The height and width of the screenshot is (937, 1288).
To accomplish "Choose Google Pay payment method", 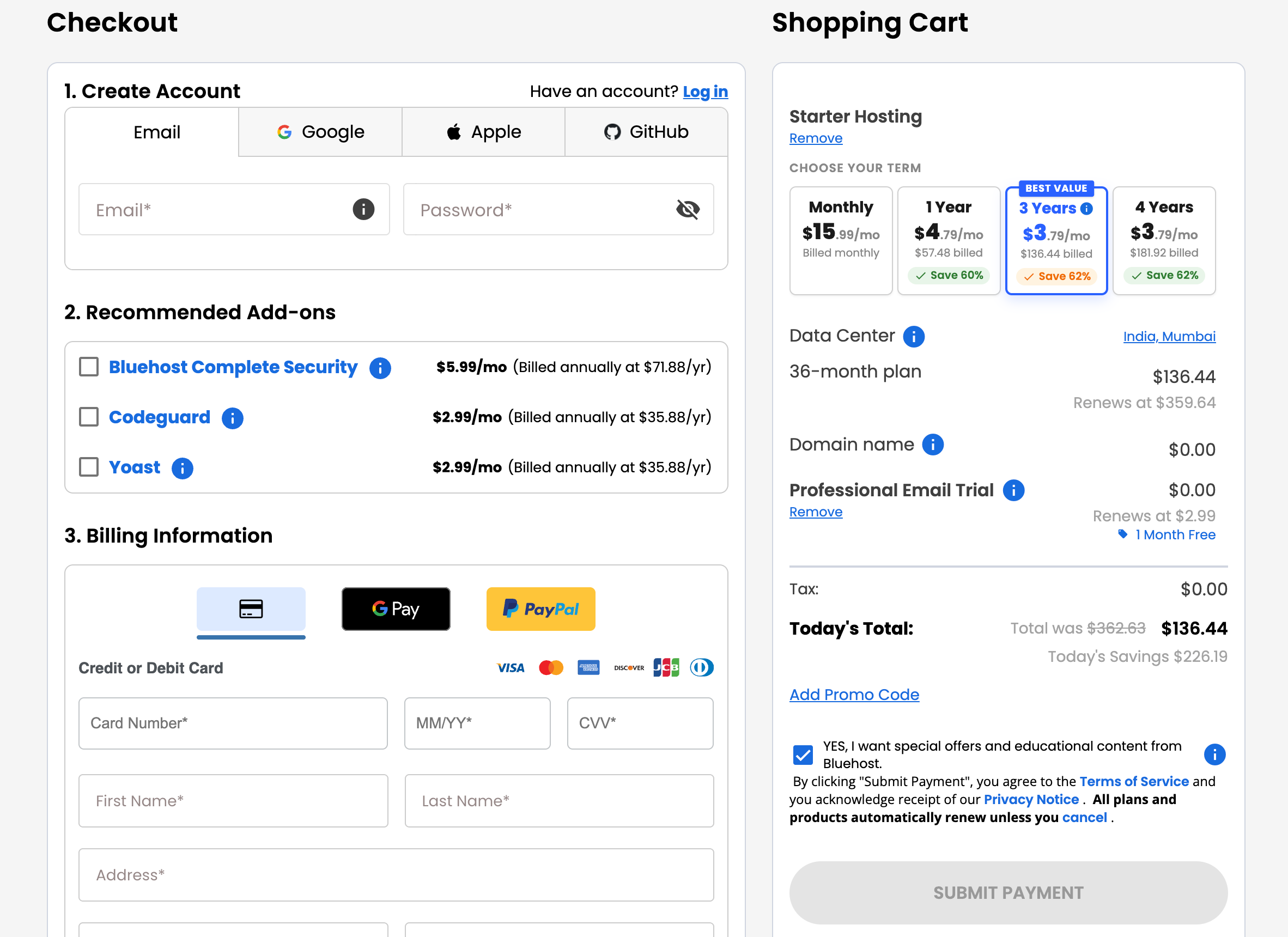I will coord(396,609).
